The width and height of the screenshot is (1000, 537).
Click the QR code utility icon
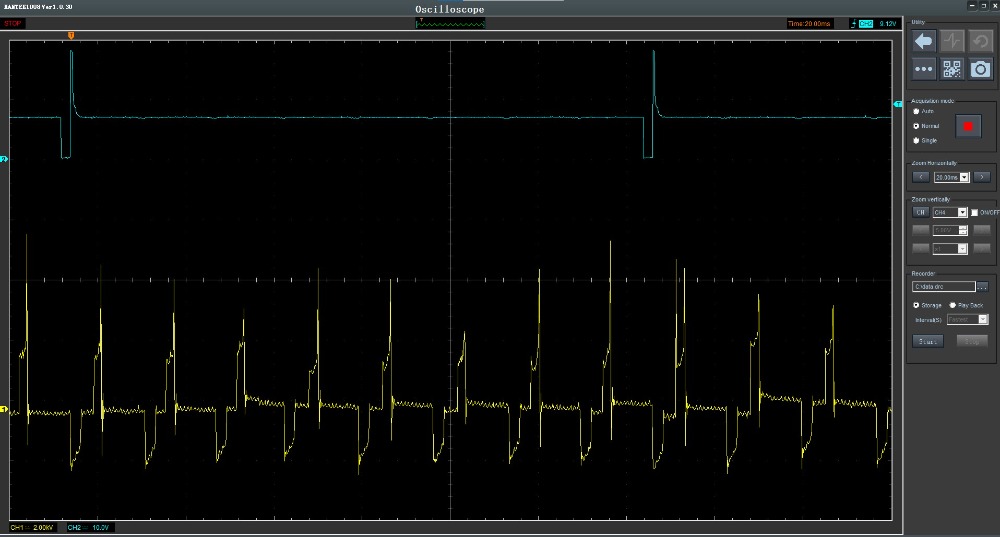(952, 69)
